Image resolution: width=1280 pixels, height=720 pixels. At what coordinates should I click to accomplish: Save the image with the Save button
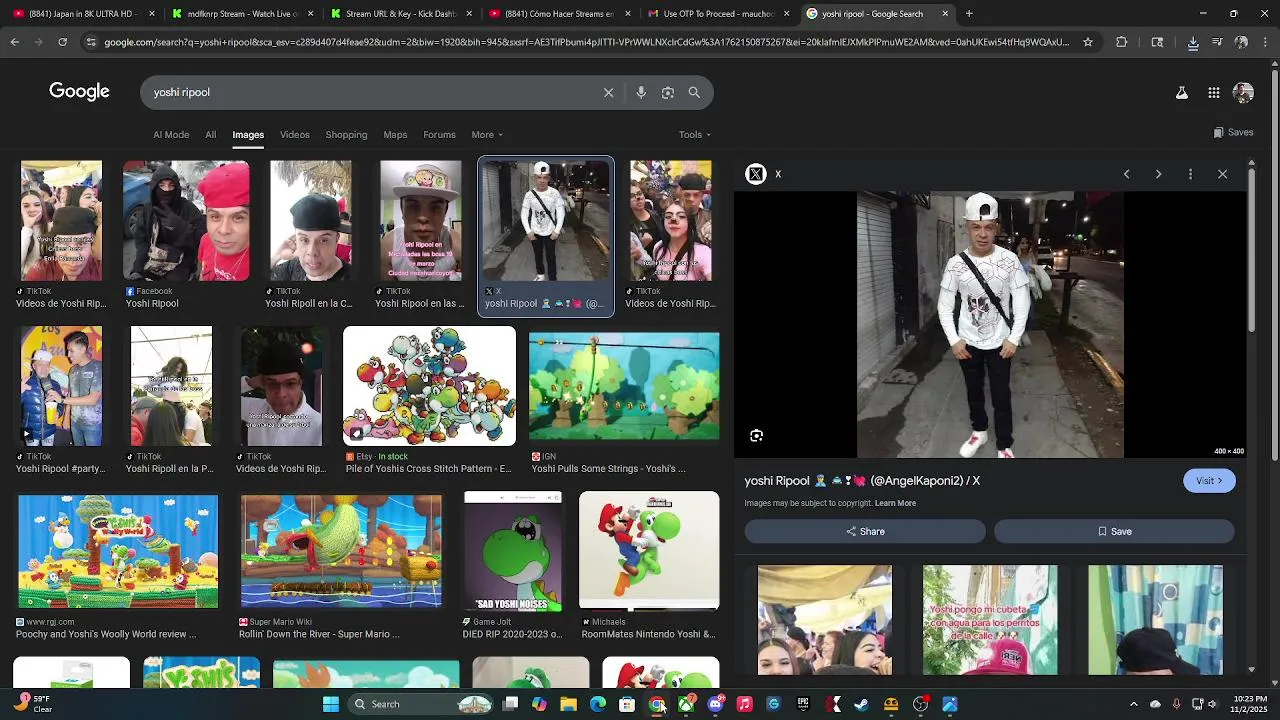(x=1114, y=531)
